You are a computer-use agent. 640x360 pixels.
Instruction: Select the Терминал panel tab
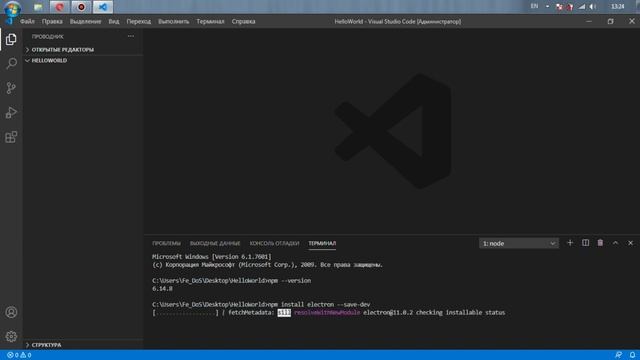pos(322,243)
